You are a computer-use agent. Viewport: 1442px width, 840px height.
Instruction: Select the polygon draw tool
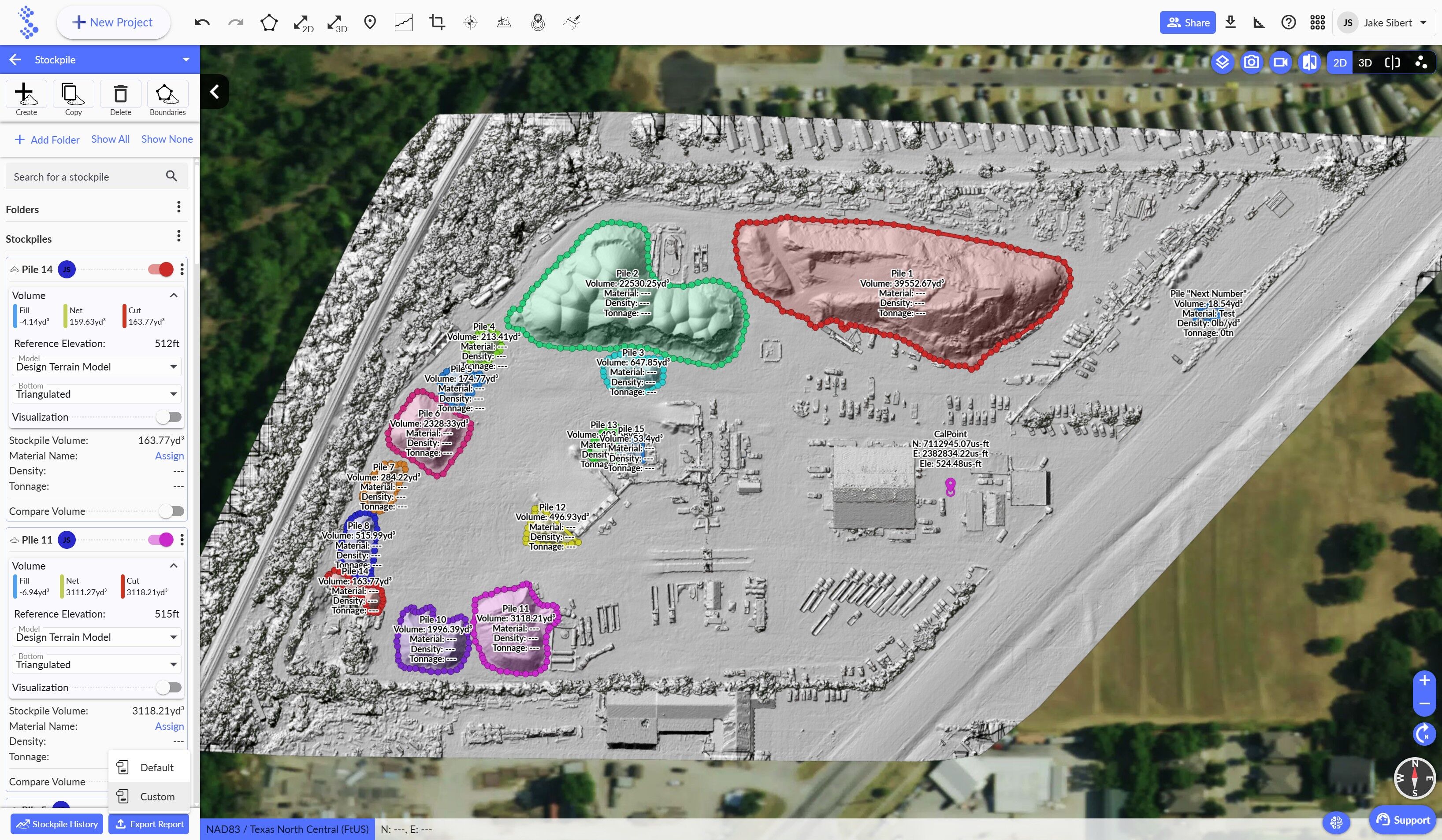[x=269, y=22]
